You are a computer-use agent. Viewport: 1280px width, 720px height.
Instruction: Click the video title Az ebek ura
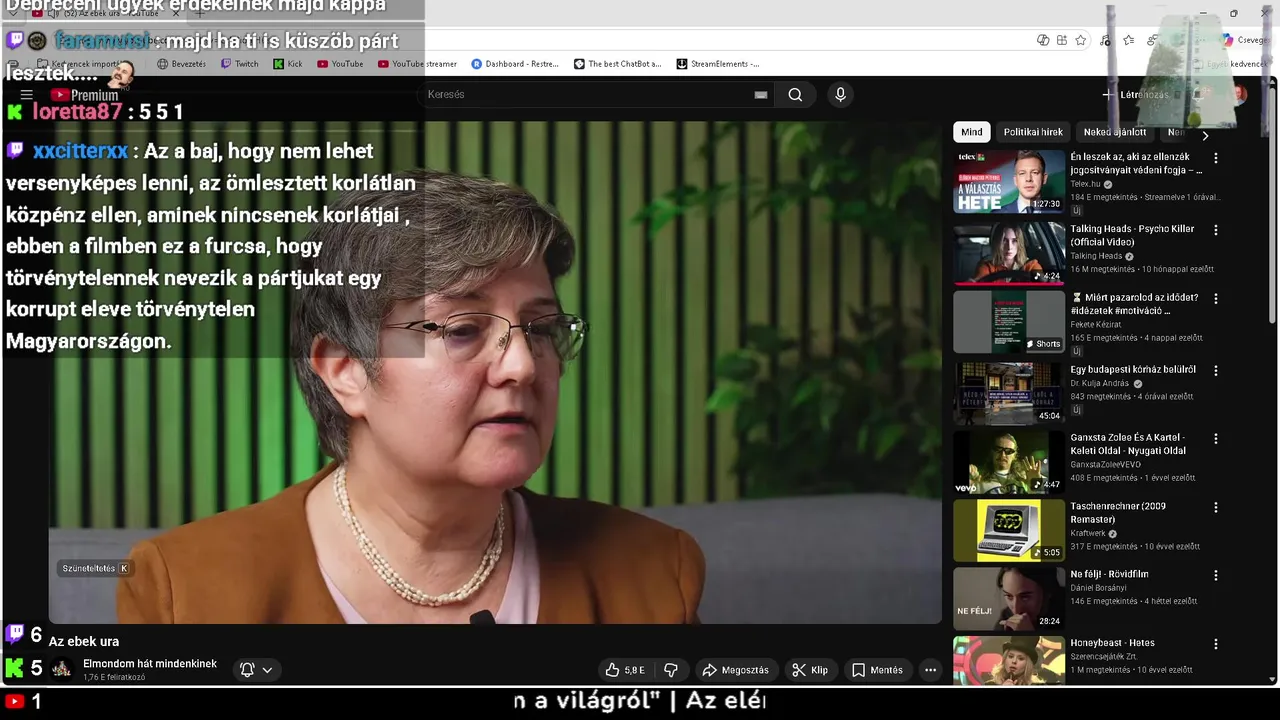(x=84, y=642)
